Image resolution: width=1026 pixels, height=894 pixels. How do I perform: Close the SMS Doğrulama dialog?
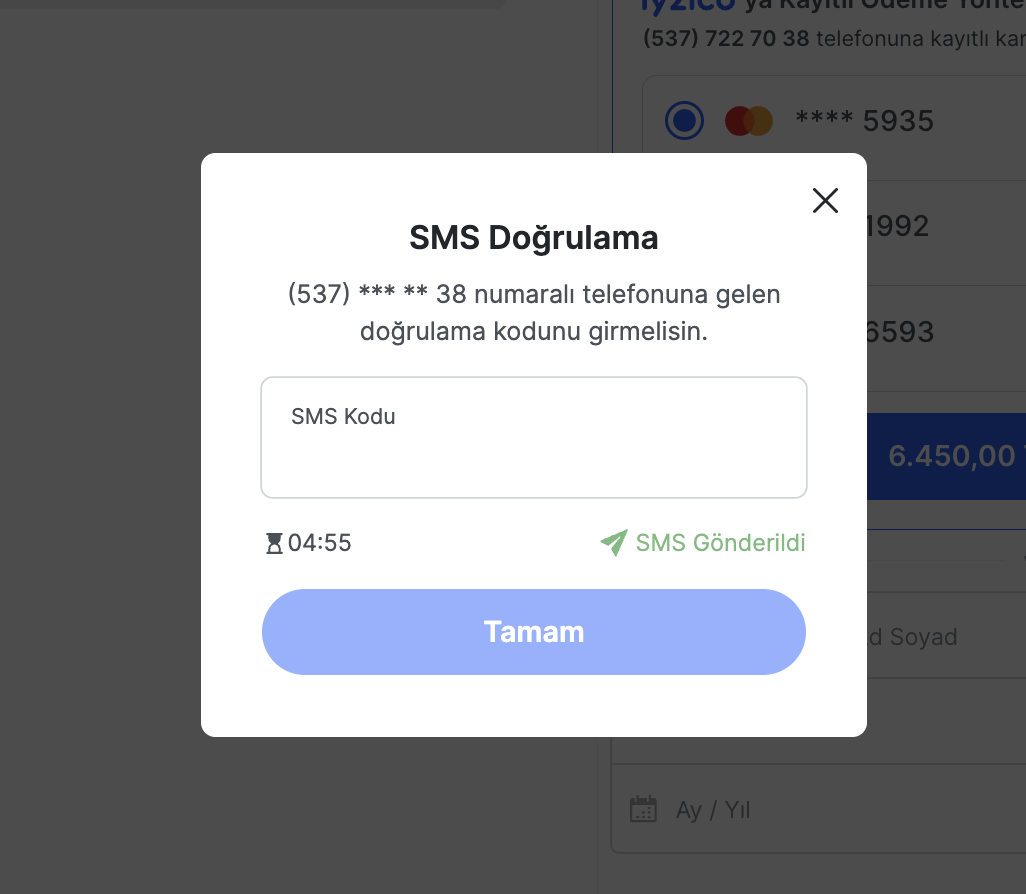coord(825,200)
